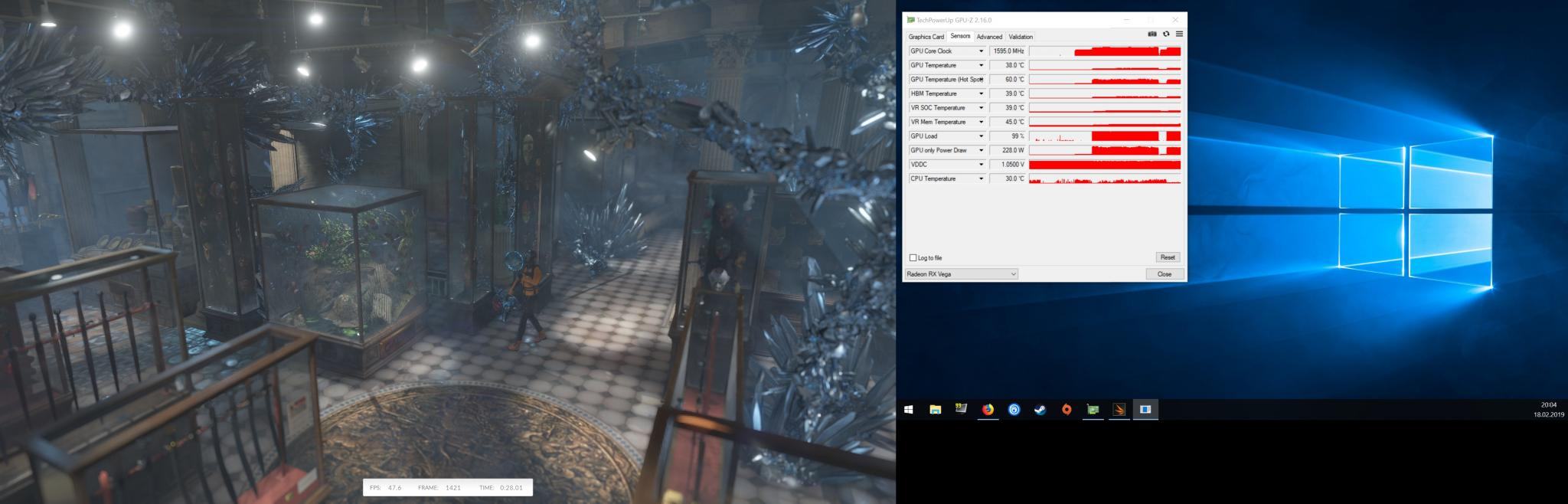1568x504 pixels.
Task: Open the Validation tab
Action: (x=1021, y=37)
